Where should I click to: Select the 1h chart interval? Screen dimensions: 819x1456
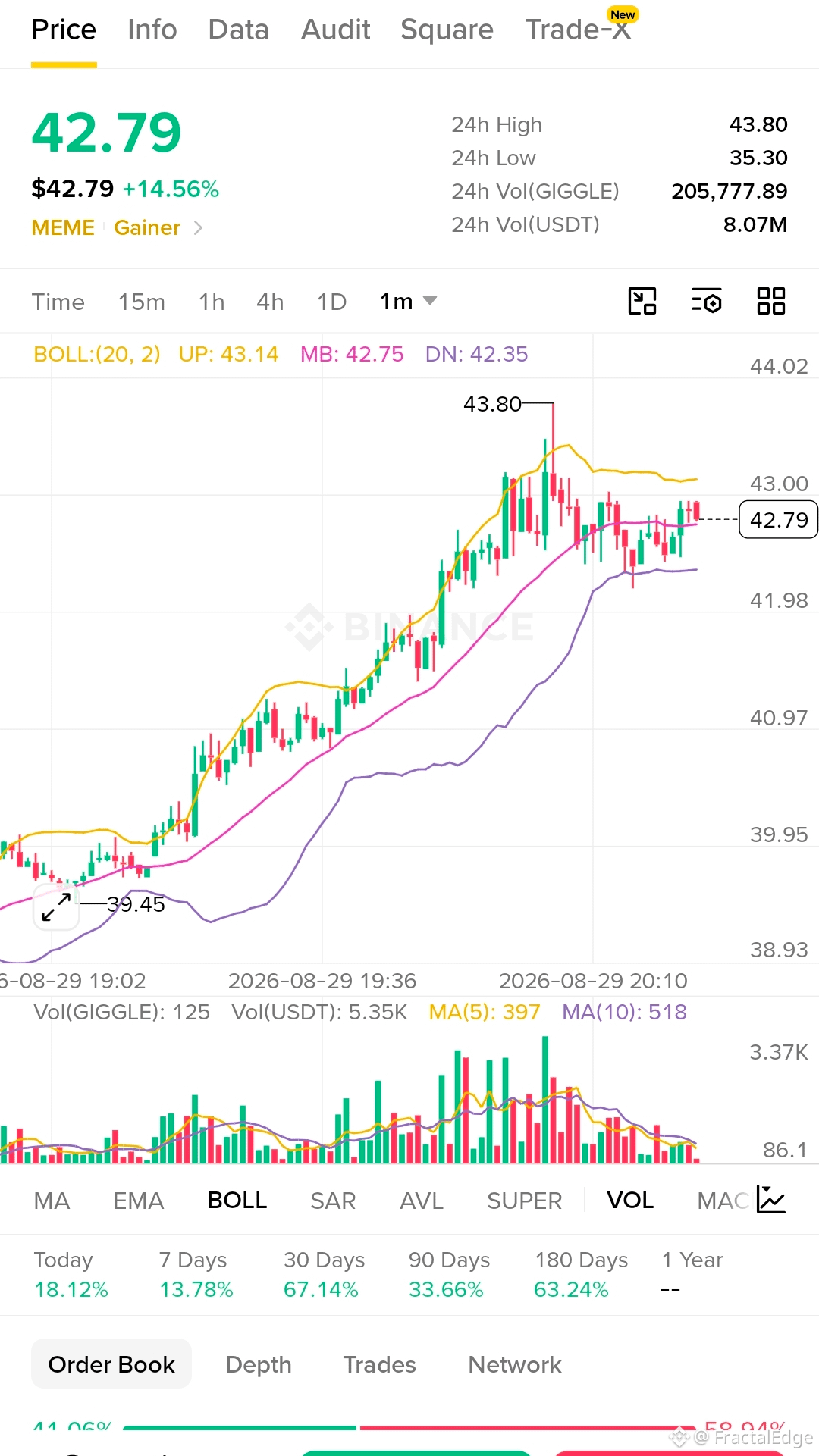tap(212, 302)
